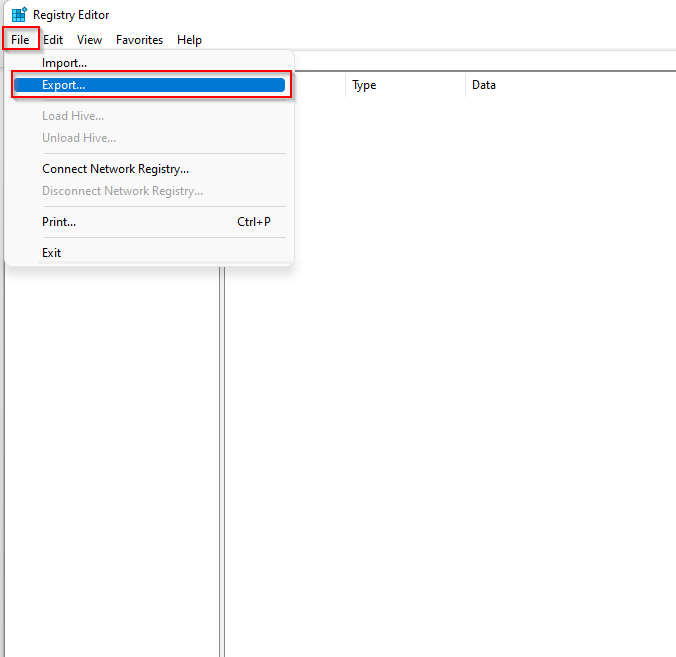
Task: Click the empty key tree pane below the menu
Action: 110,450
